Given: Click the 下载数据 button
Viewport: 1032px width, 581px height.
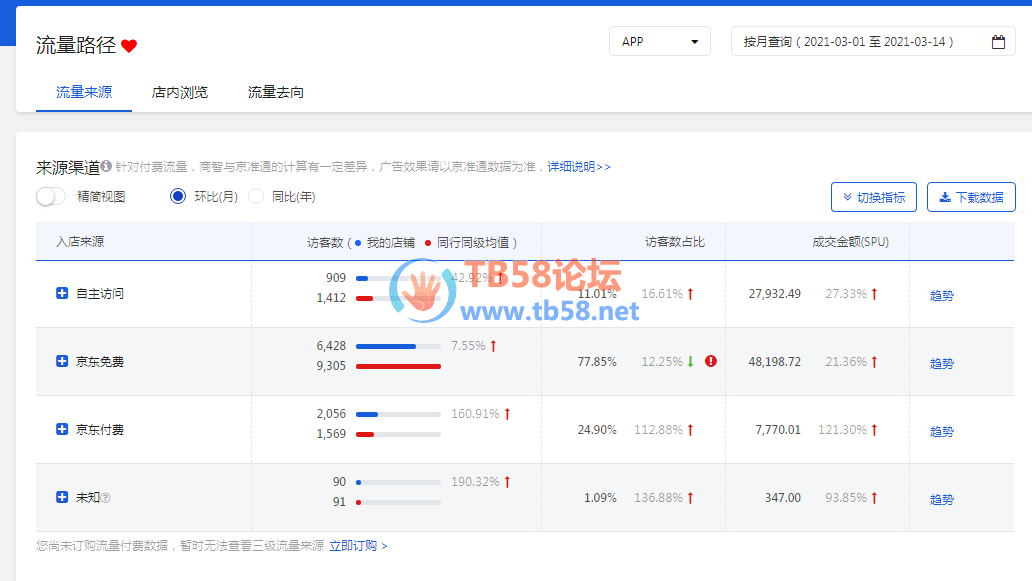Looking at the screenshot, I should coord(971,197).
